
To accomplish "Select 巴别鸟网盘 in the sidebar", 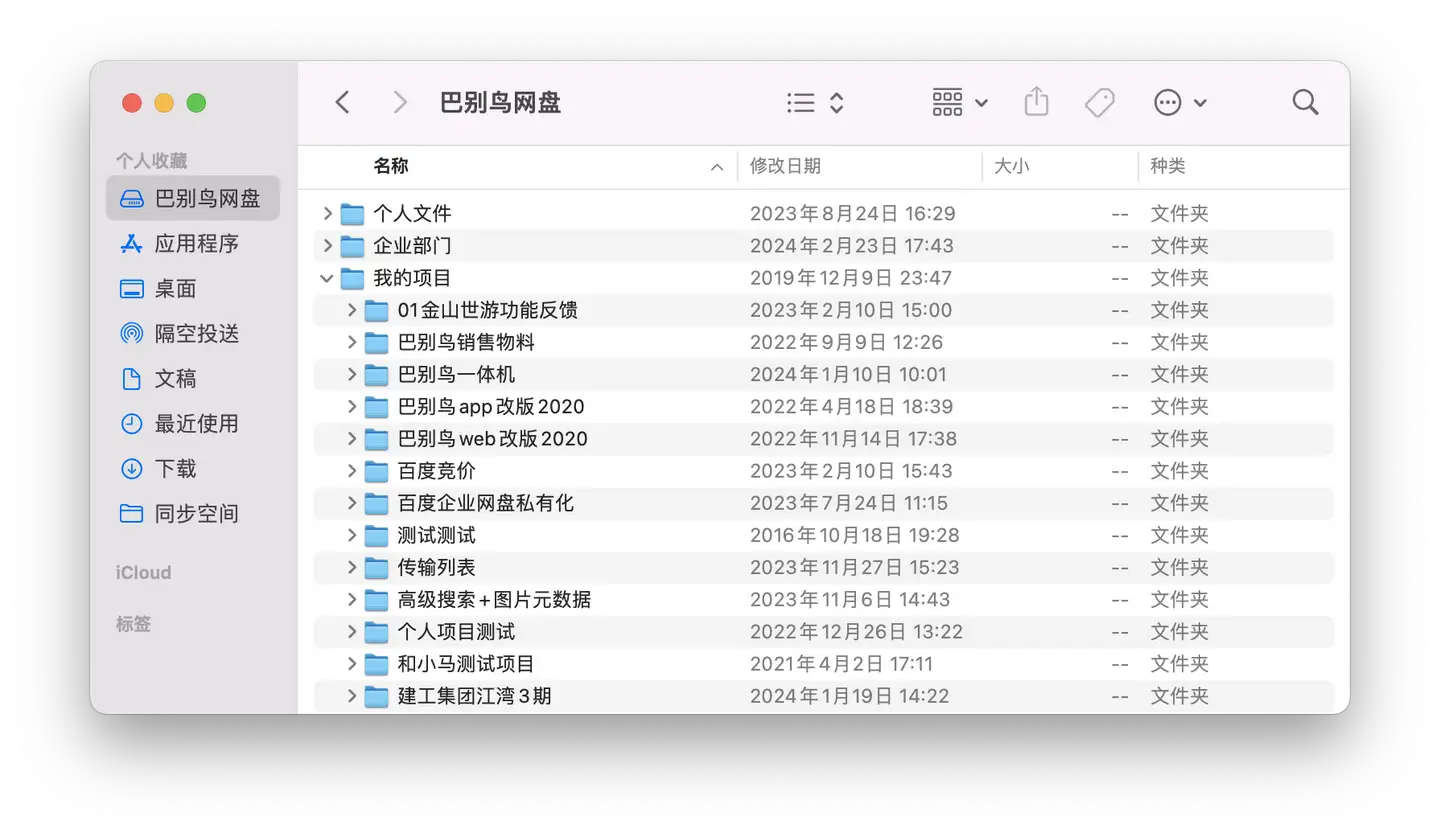I will click(193, 198).
